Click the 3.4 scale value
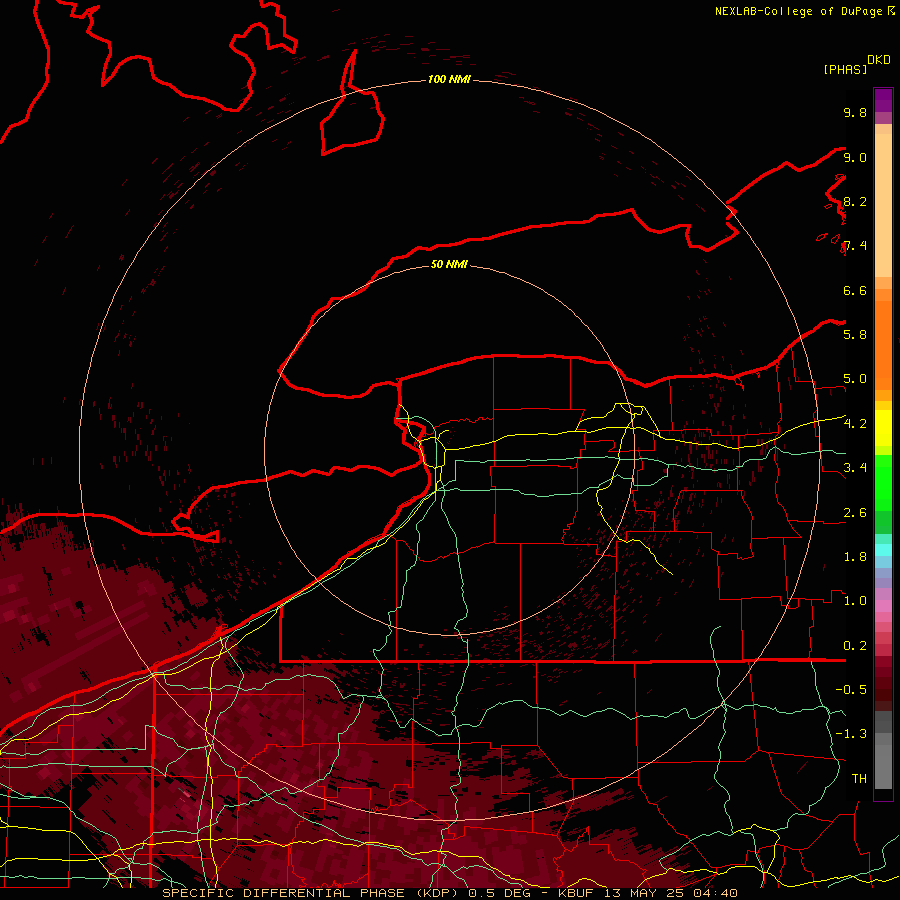The height and width of the screenshot is (900, 900). click(855, 468)
